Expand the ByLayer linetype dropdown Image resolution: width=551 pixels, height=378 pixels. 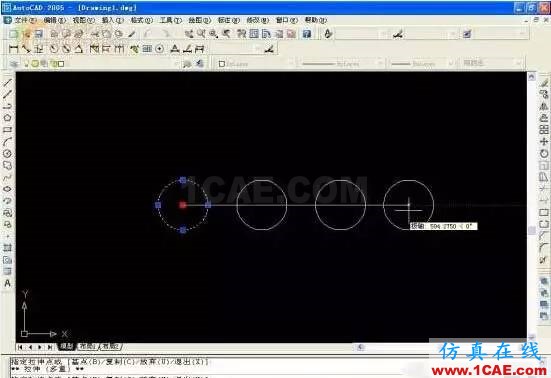[x=342, y=64]
